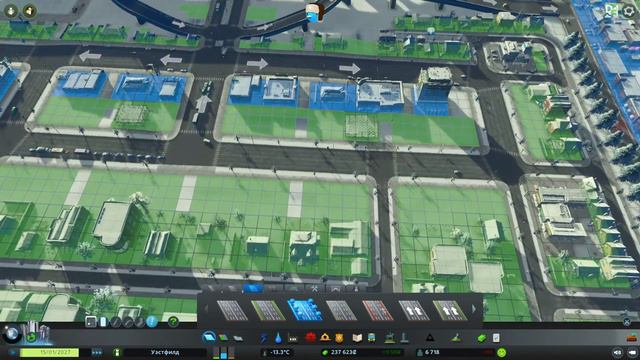
Task: Click the happiness smiley face icon
Action: point(502,352)
